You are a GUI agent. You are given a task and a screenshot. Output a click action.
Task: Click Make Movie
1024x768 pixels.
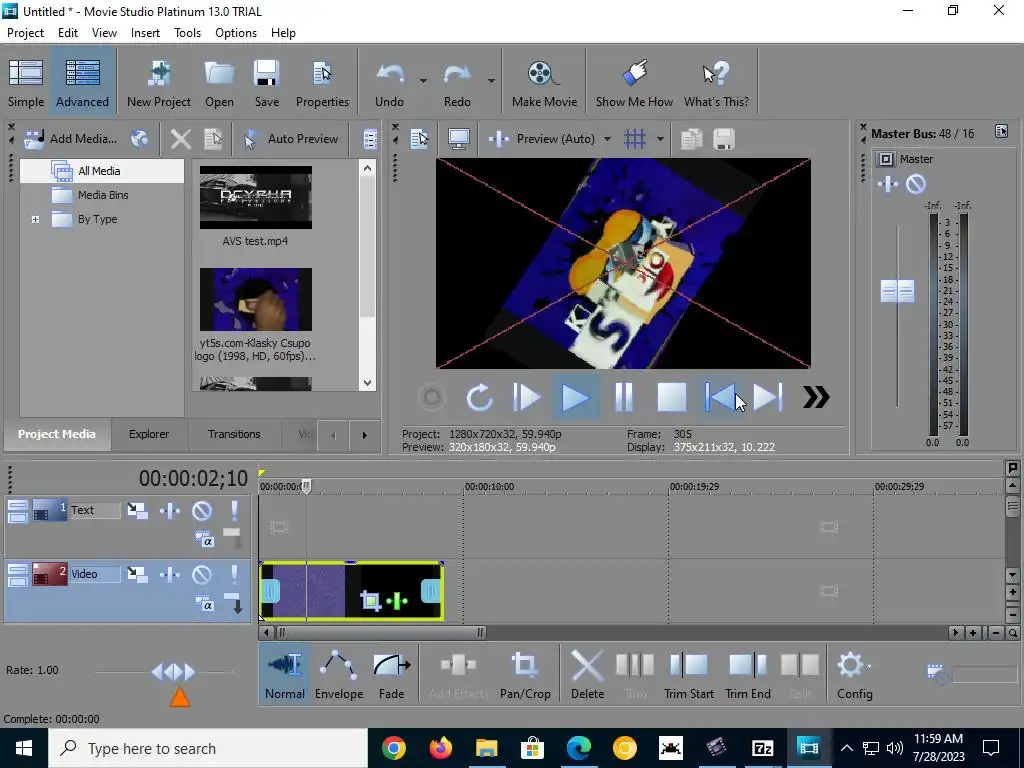click(x=544, y=84)
